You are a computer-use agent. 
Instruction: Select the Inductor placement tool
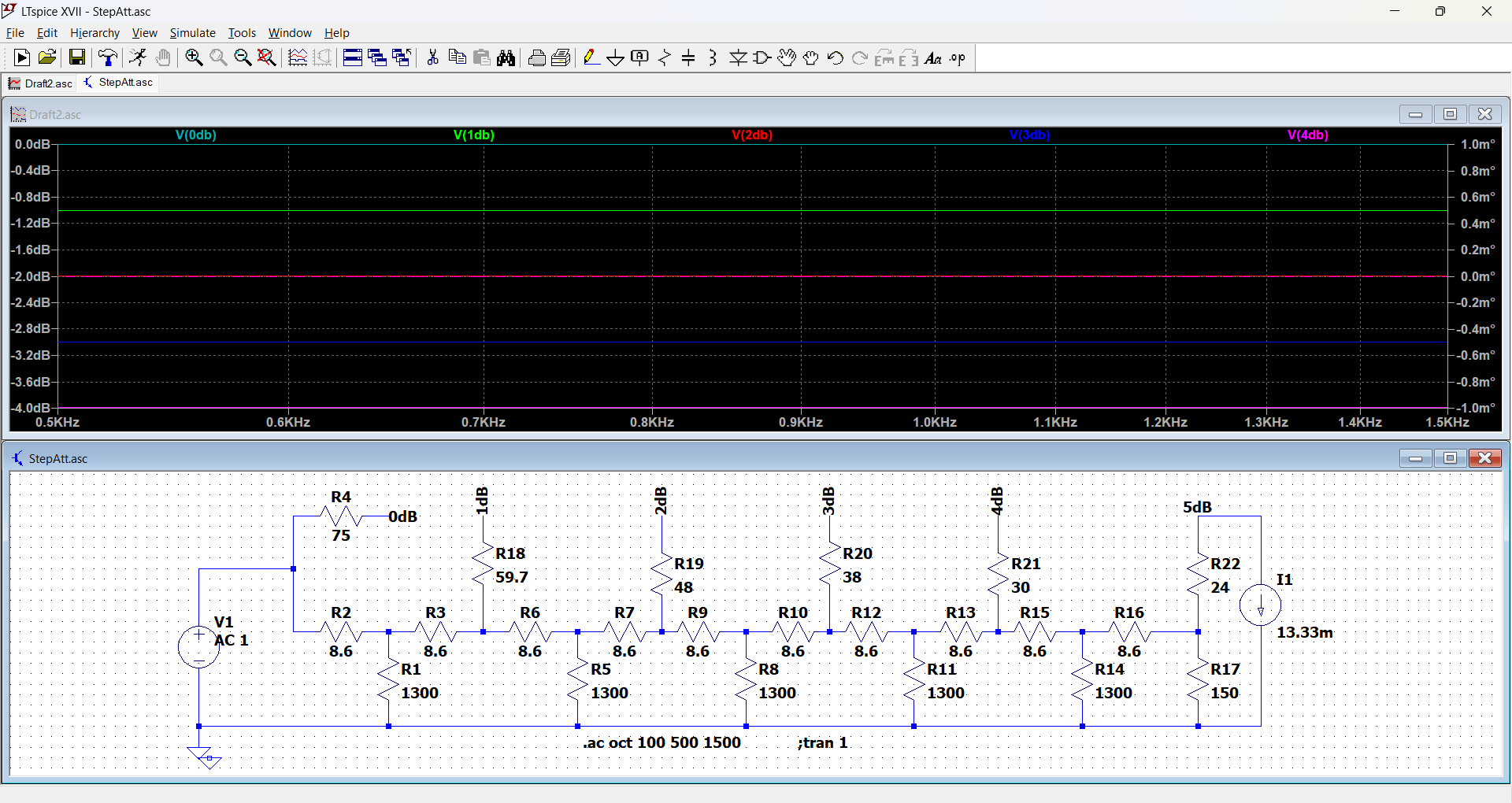[x=713, y=57]
